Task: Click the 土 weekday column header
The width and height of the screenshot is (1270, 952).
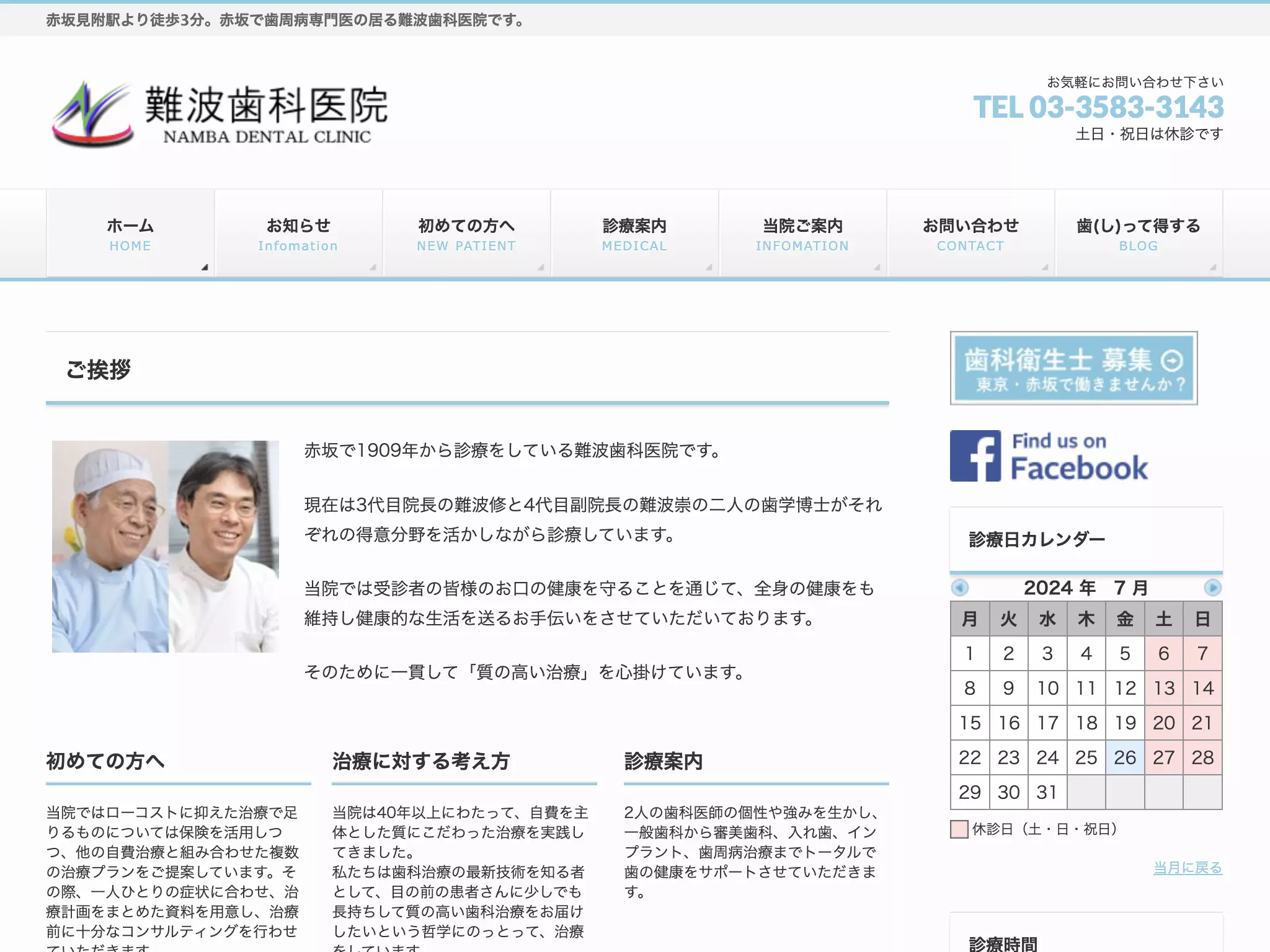Action: pos(1164,619)
